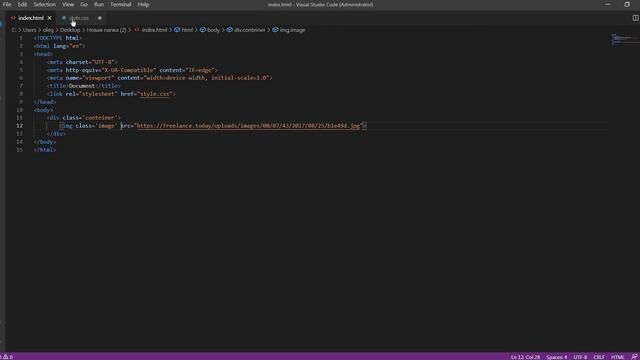This screenshot has width=640, height=360.
Task: Click 'Desktop' in the breadcrumb path
Action: [x=70, y=30]
